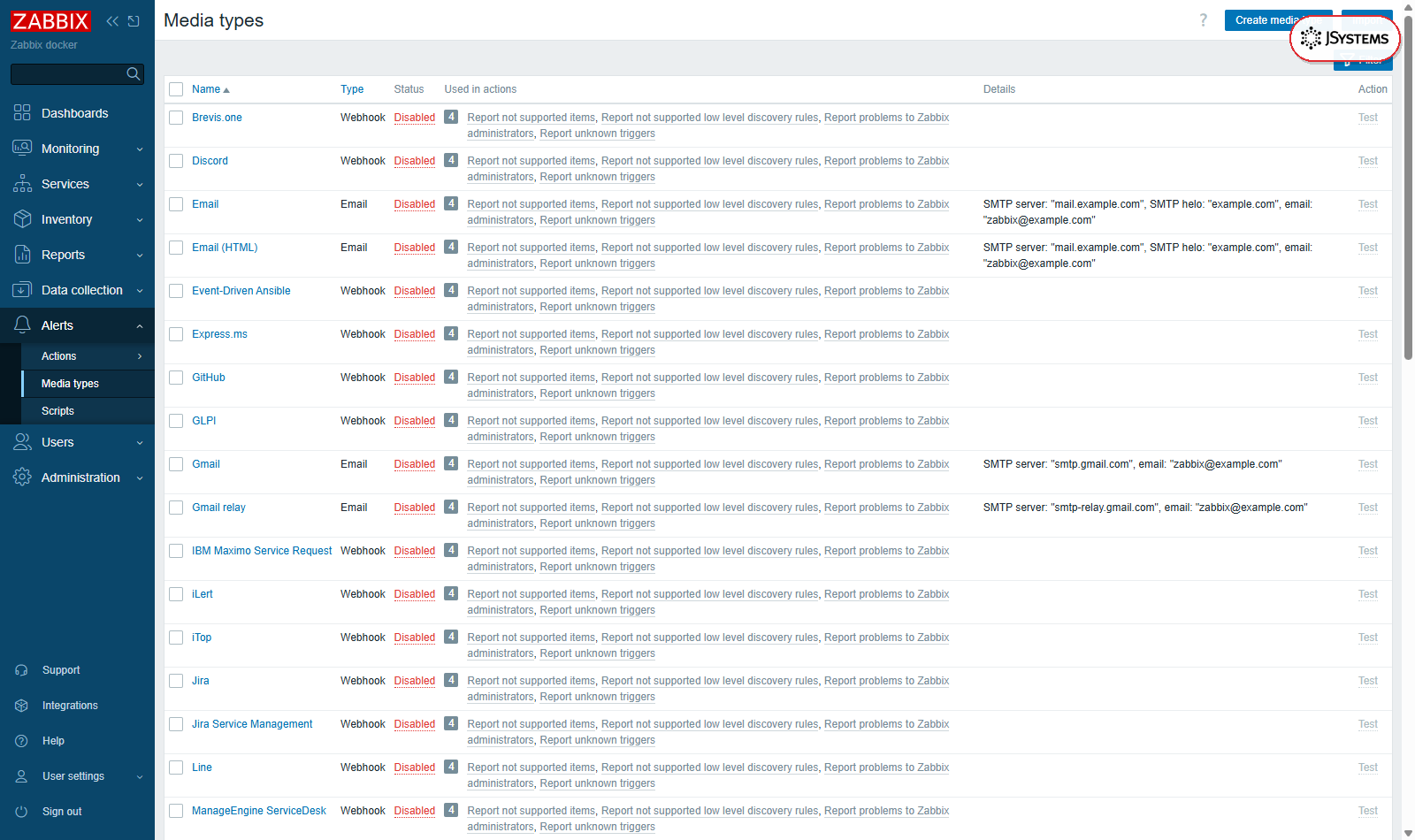The height and width of the screenshot is (840, 1415).
Task: Open the Actions submenu item
Action: tap(88, 356)
